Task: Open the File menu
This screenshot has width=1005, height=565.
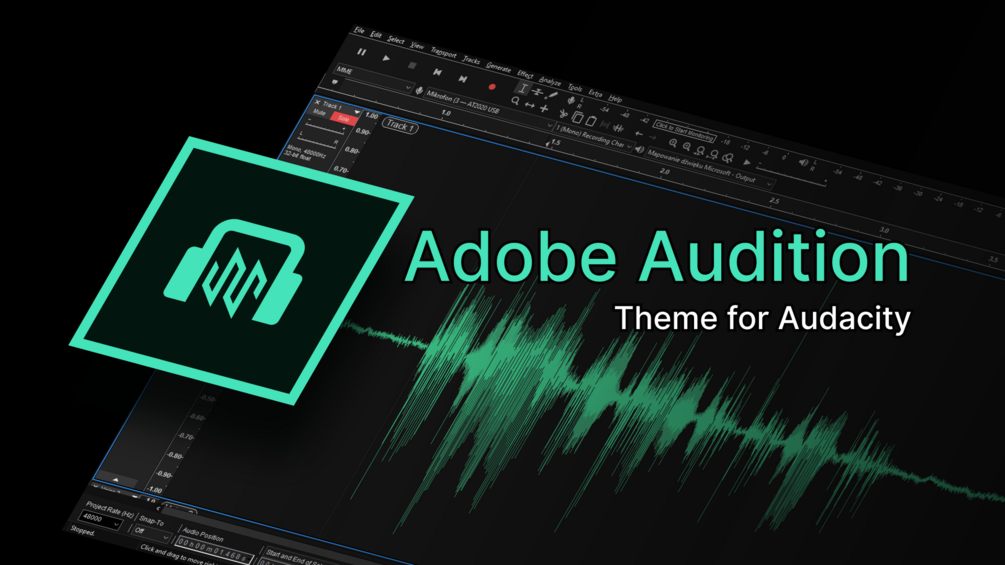Action: [360, 31]
